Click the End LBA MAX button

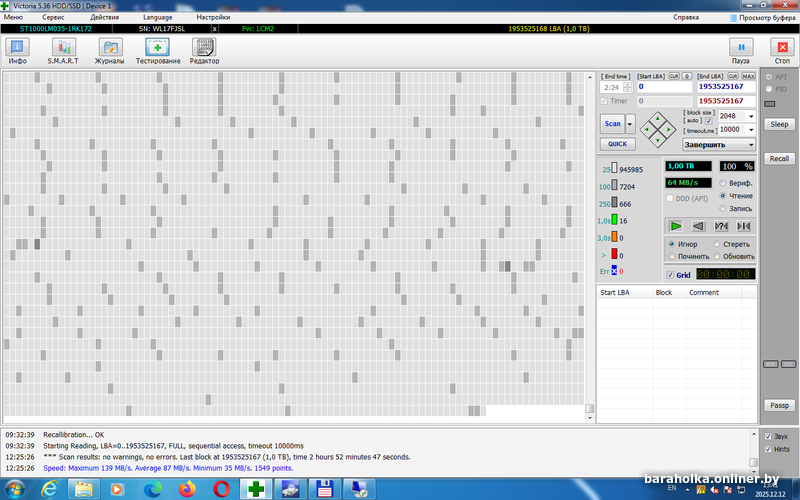[x=748, y=76]
